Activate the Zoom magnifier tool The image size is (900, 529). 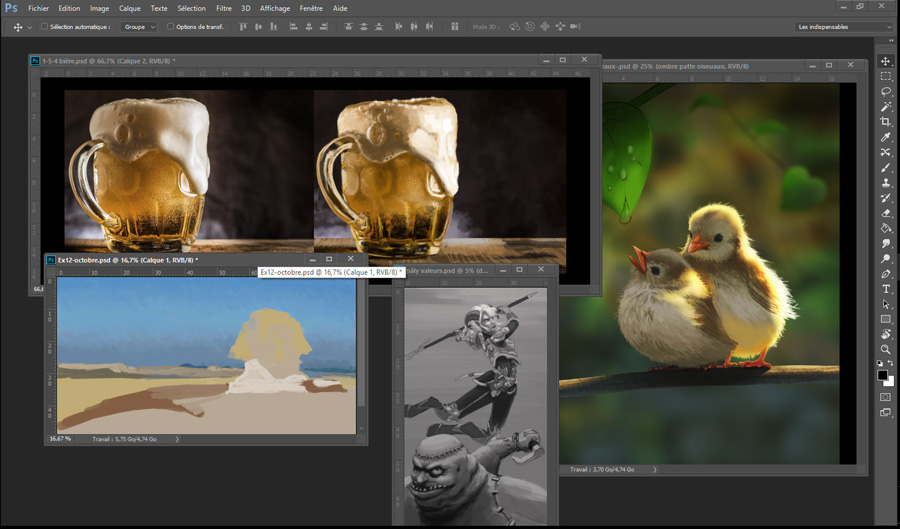(x=886, y=349)
